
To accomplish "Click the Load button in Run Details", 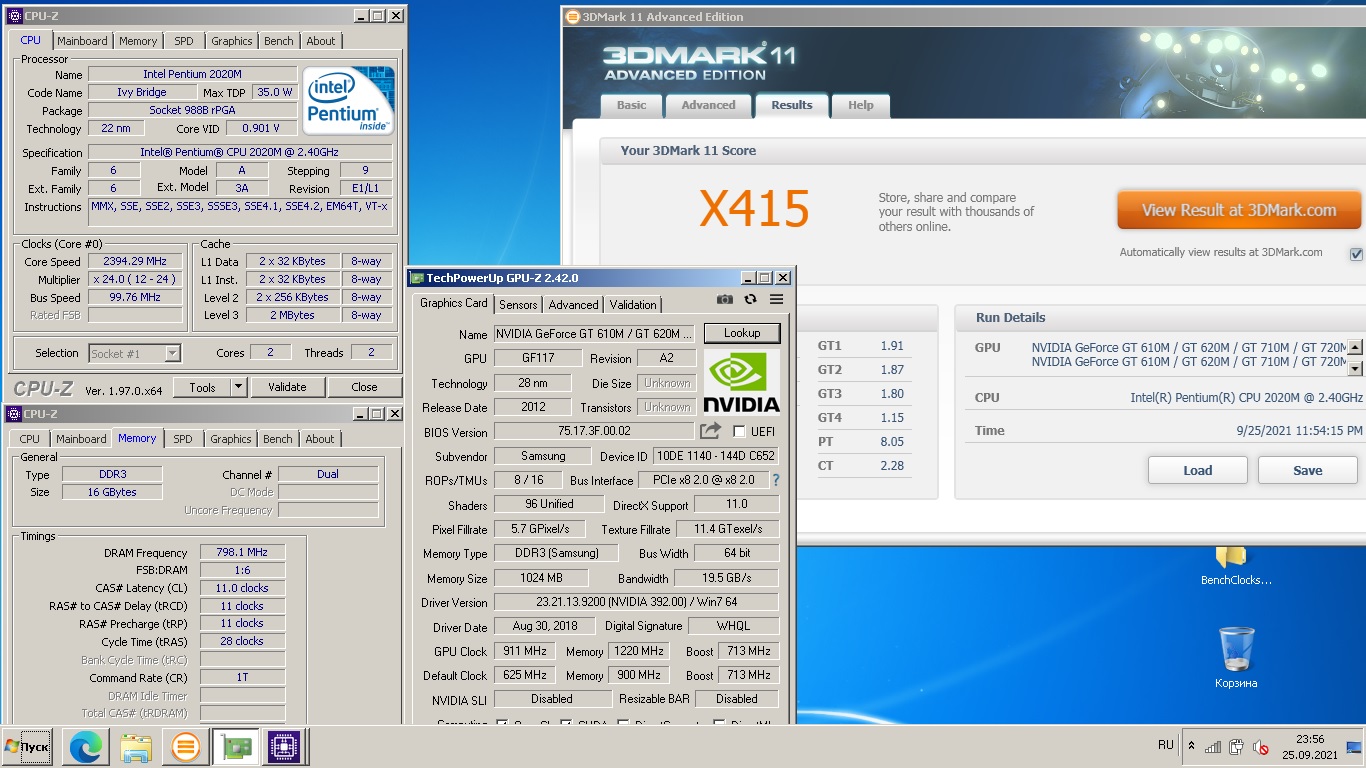I will [x=1198, y=470].
